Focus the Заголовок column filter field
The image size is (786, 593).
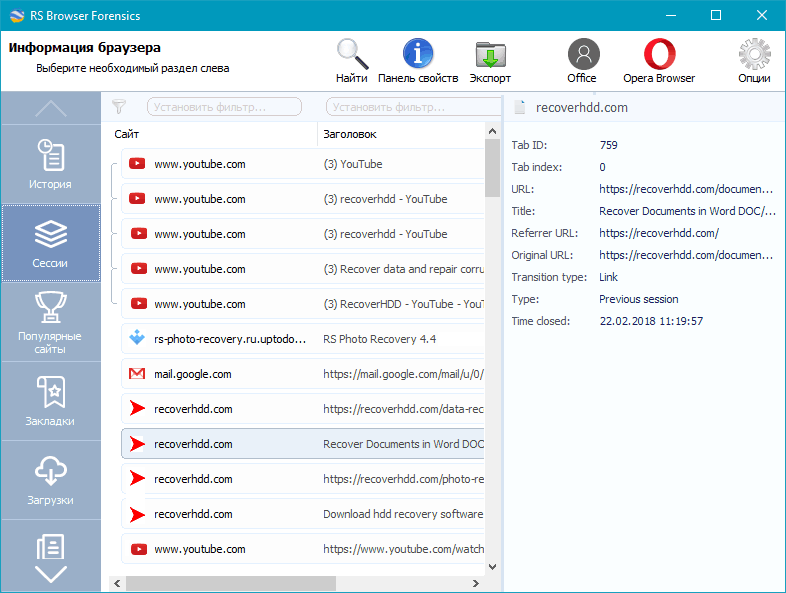414,107
